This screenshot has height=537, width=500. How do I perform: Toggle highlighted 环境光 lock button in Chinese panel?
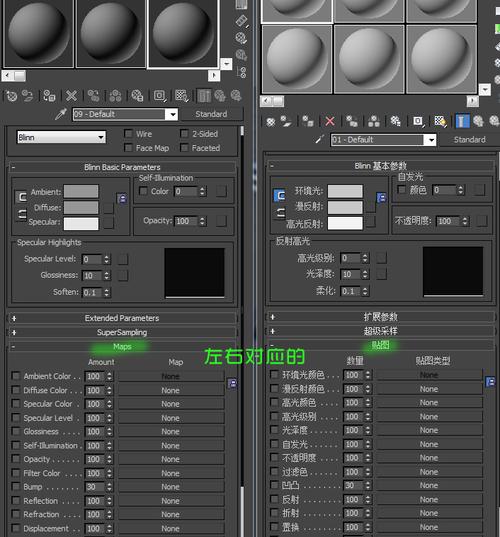279,195
